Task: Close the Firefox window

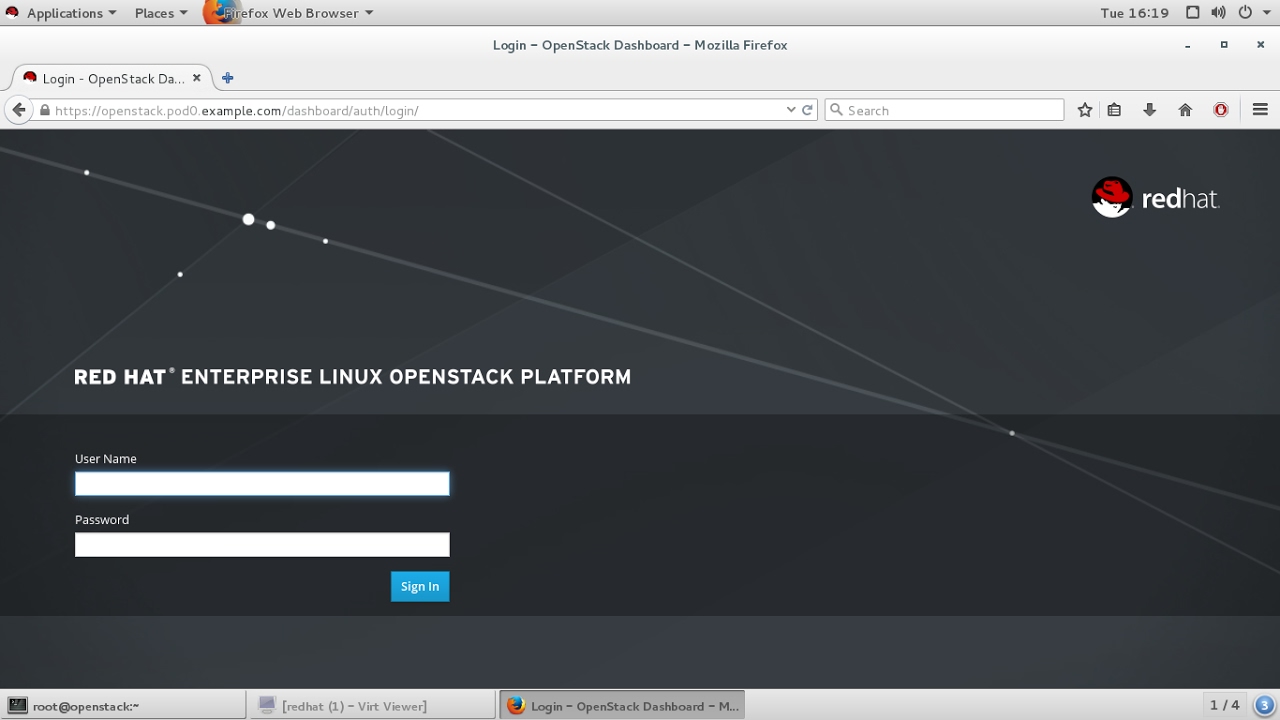Action: (x=1260, y=45)
